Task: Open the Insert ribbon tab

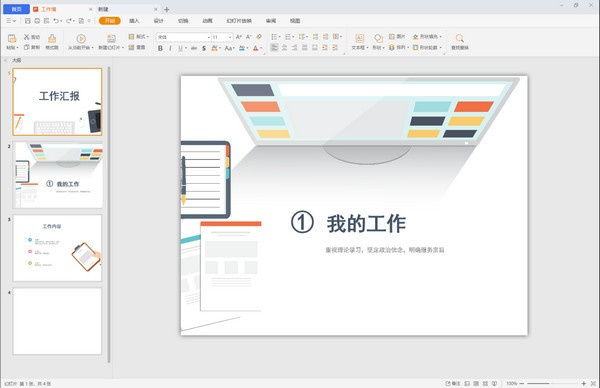Action: point(134,21)
